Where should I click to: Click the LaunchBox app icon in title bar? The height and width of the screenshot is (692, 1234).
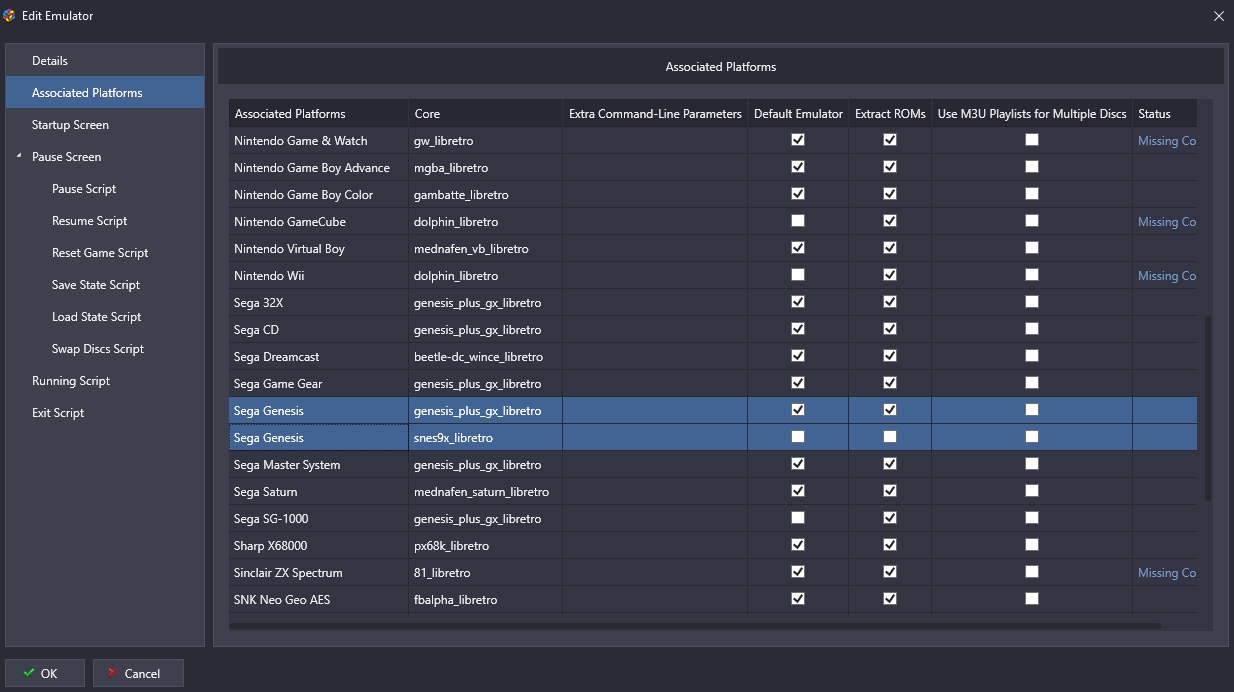point(10,15)
